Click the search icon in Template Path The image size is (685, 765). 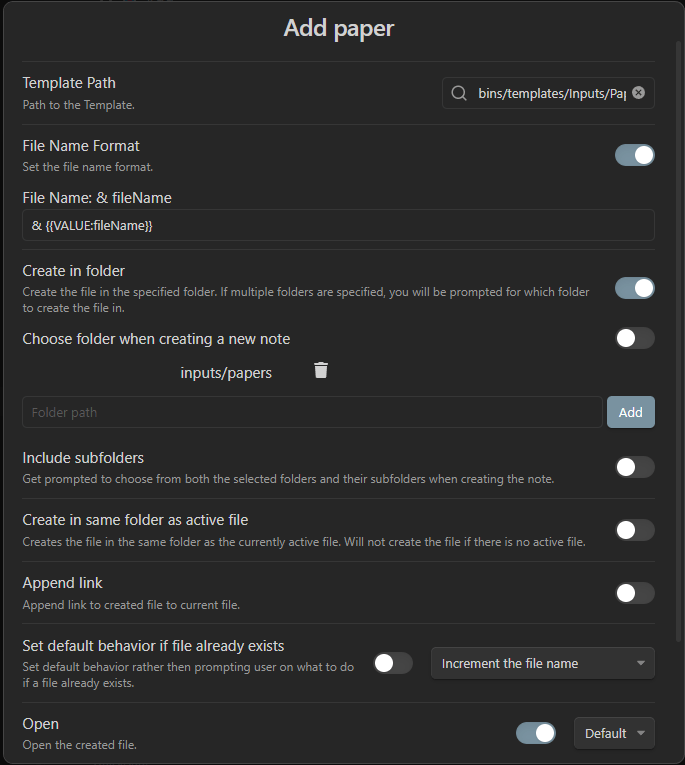(x=459, y=93)
